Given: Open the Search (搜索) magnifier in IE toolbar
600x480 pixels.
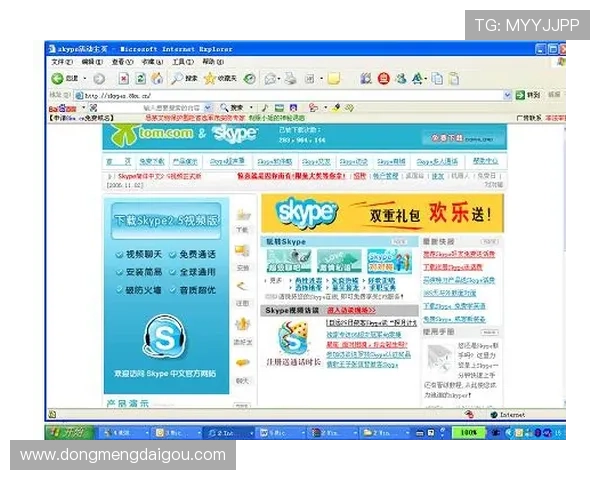Looking at the screenshot, I should tap(184, 78).
